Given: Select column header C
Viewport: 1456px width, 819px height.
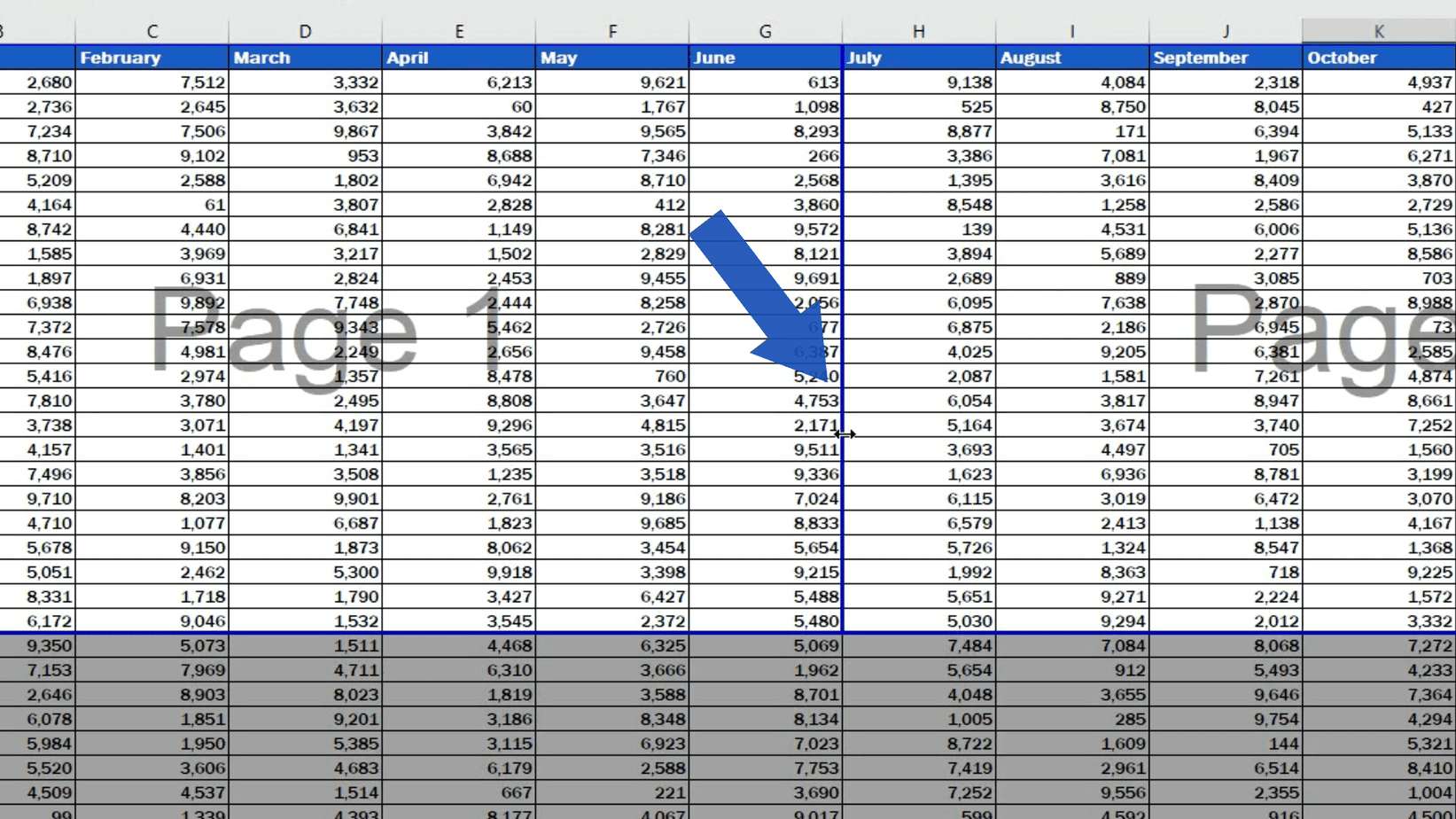Looking at the screenshot, I should tap(152, 30).
